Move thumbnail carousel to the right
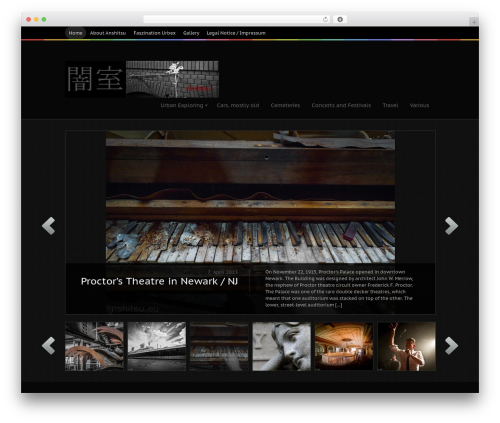This screenshot has height=423, width=500. 451,345
